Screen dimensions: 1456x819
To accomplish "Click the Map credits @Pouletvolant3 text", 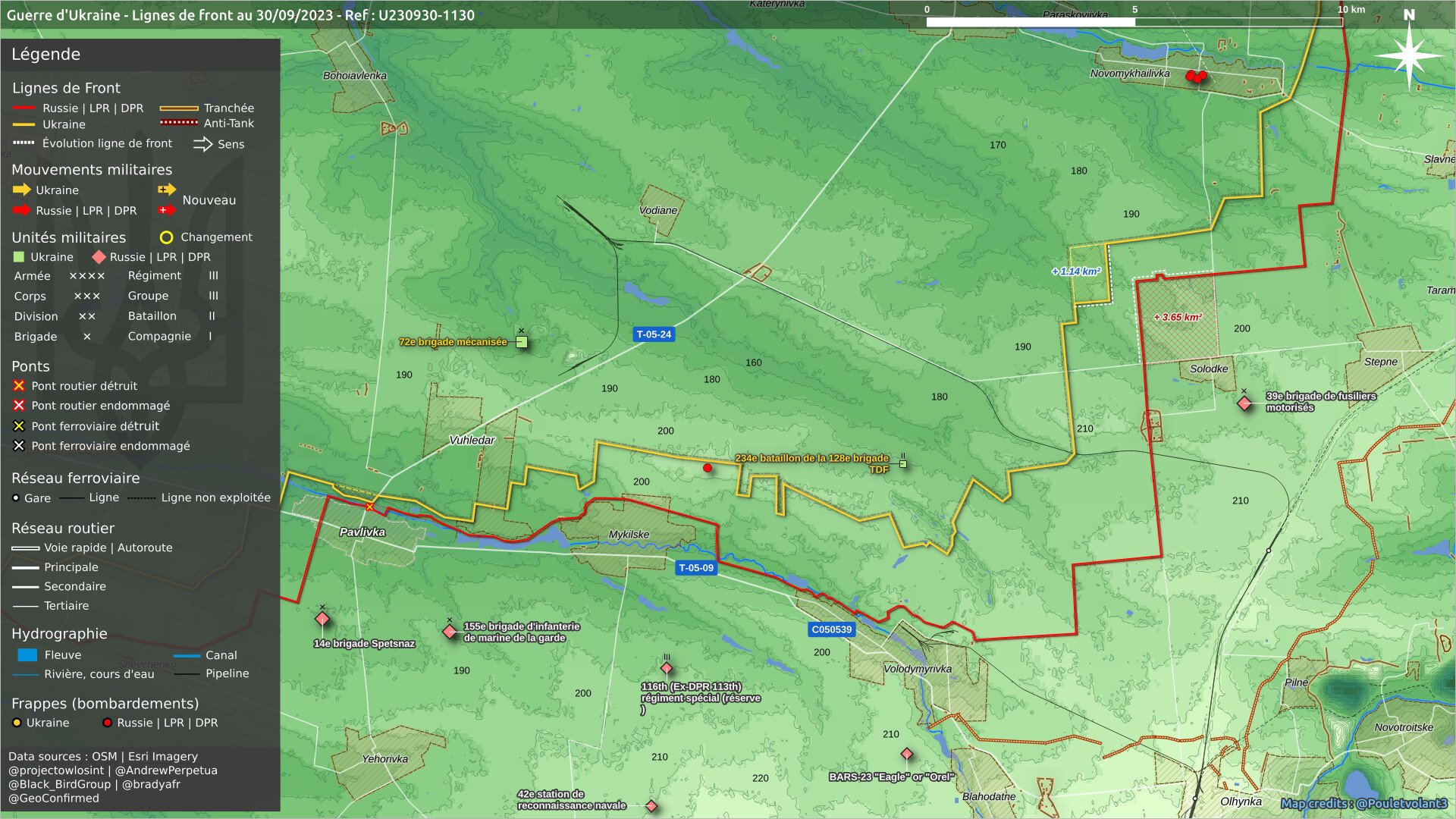I will pyautogui.click(x=1363, y=803).
